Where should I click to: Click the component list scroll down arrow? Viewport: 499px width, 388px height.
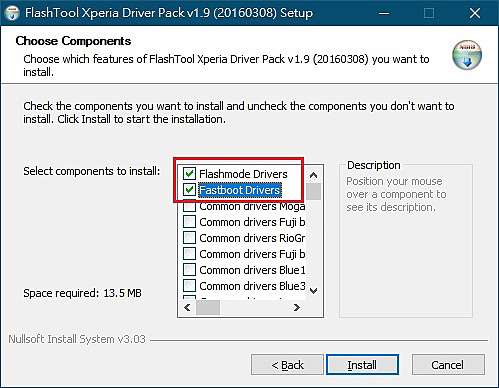click(x=313, y=291)
